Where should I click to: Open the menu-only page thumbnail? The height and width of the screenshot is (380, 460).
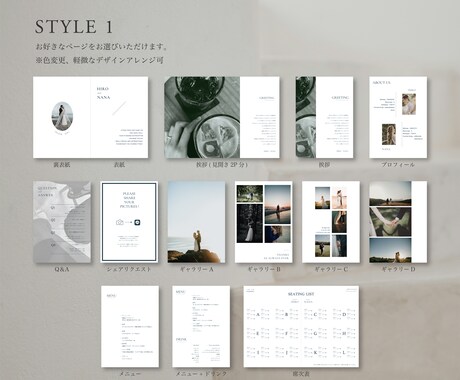130,327
